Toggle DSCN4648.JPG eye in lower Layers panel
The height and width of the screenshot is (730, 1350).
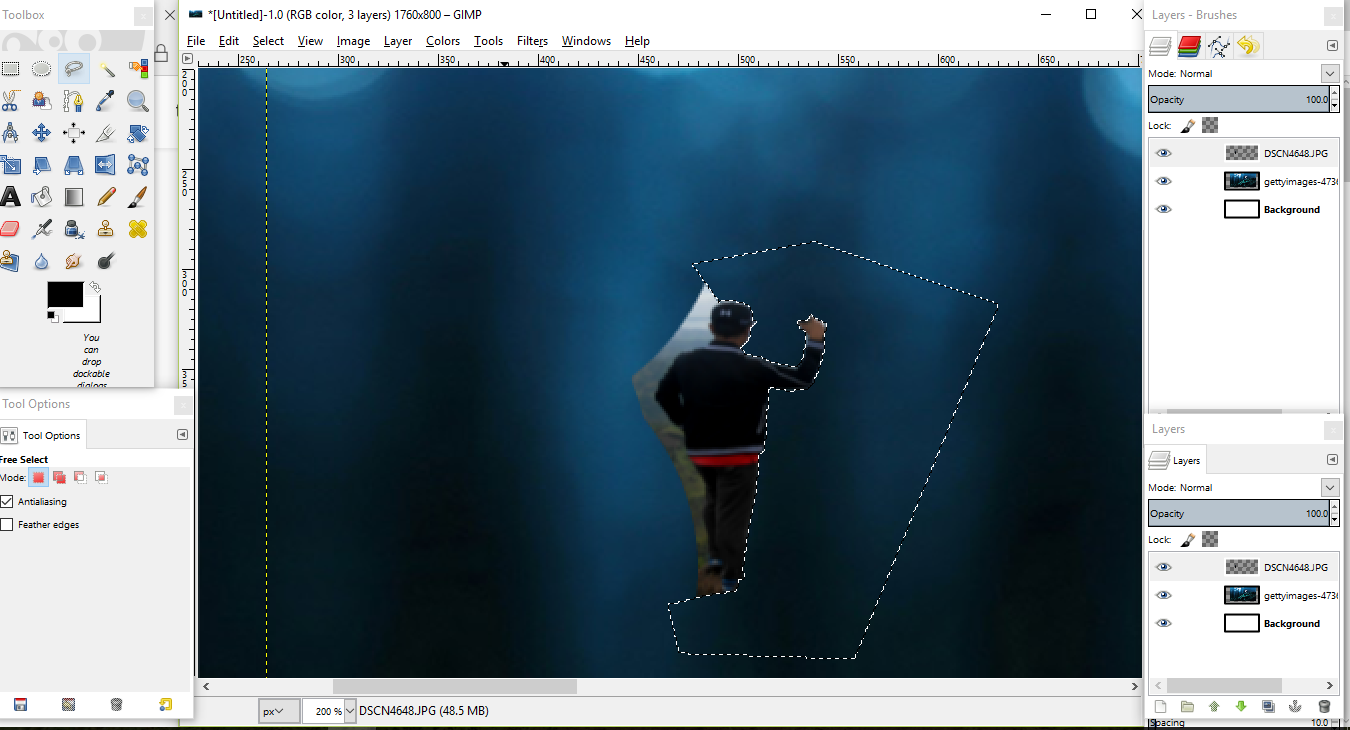1163,567
